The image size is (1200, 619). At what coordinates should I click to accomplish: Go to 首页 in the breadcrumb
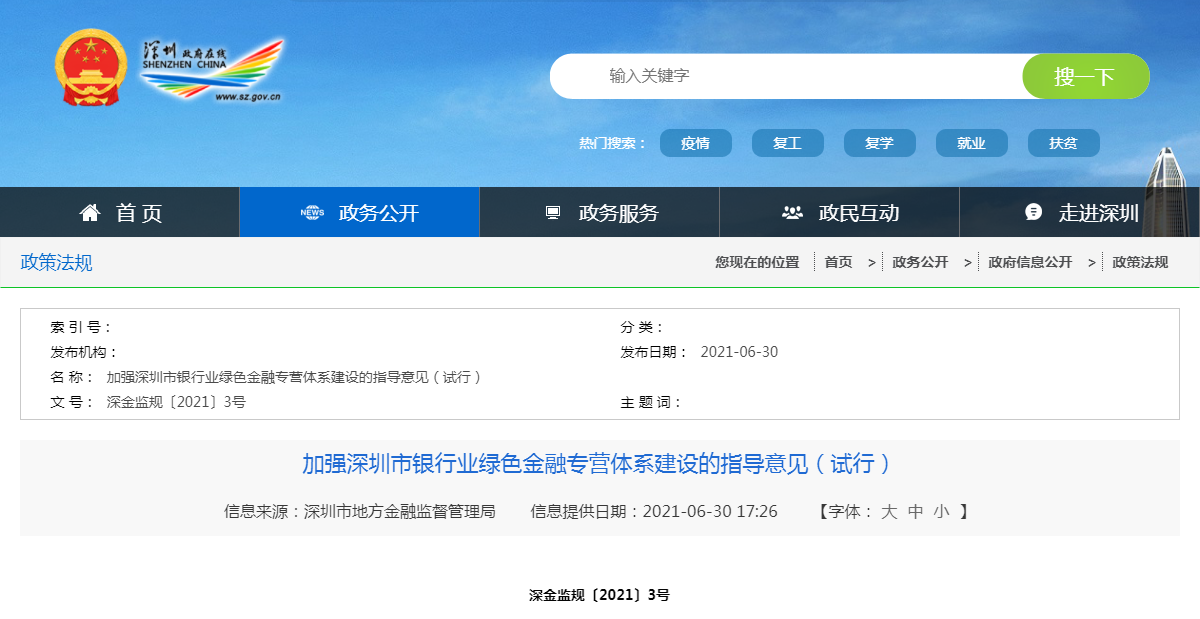click(x=838, y=262)
